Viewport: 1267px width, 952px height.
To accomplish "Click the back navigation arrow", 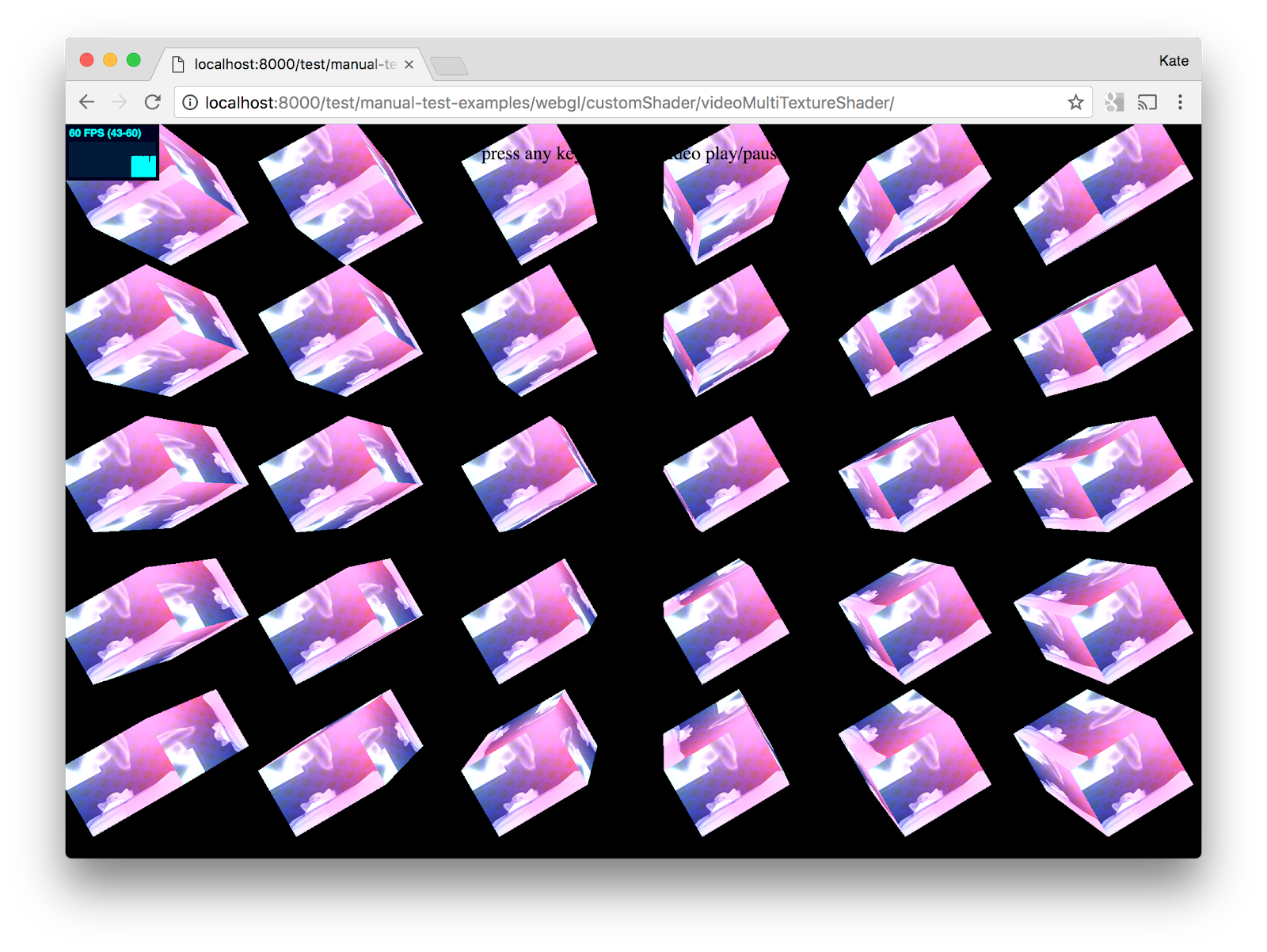I will pyautogui.click(x=86, y=102).
